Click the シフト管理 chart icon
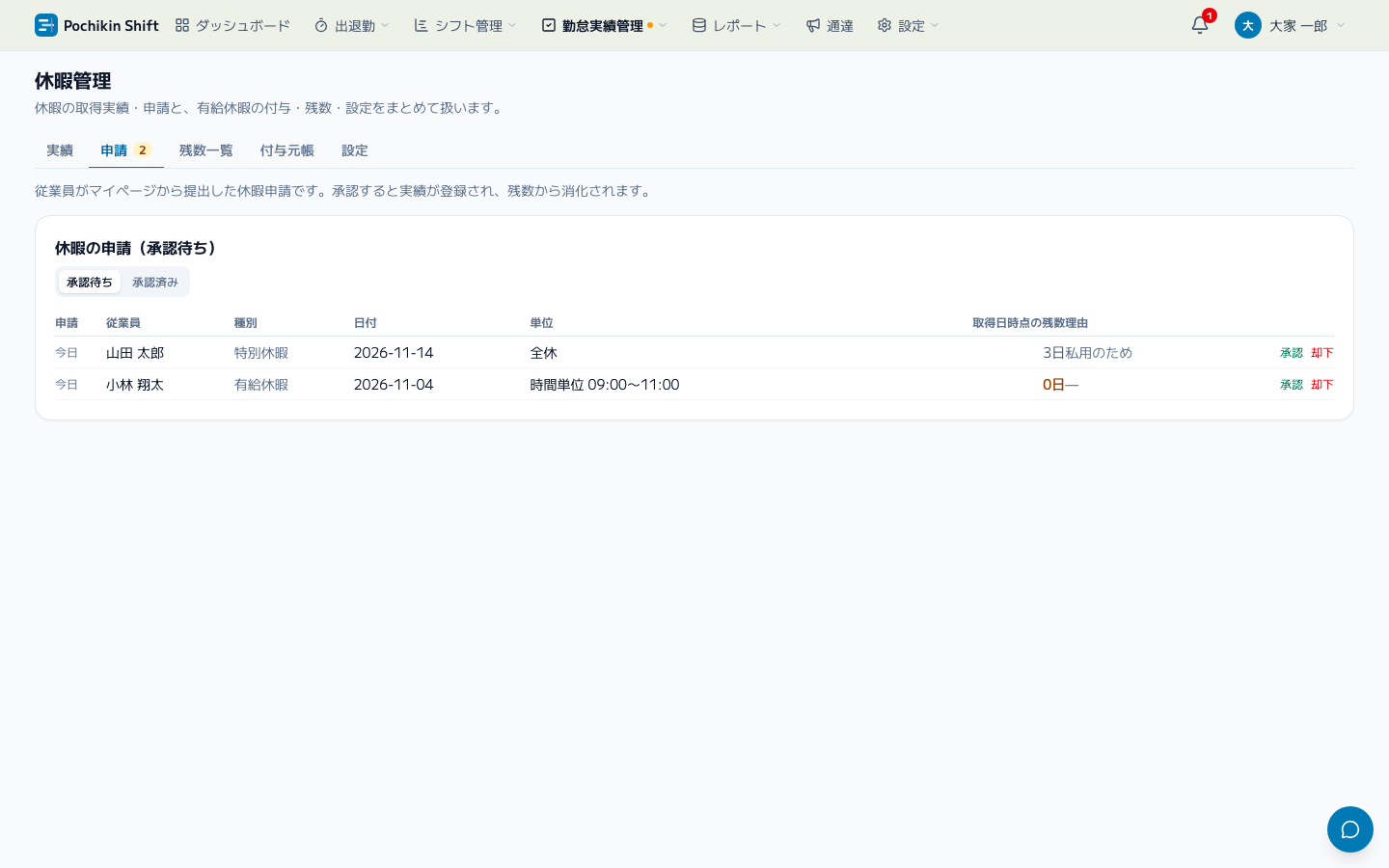Image resolution: width=1389 pixels, height=868 pixels. click(x=422, y=25)
